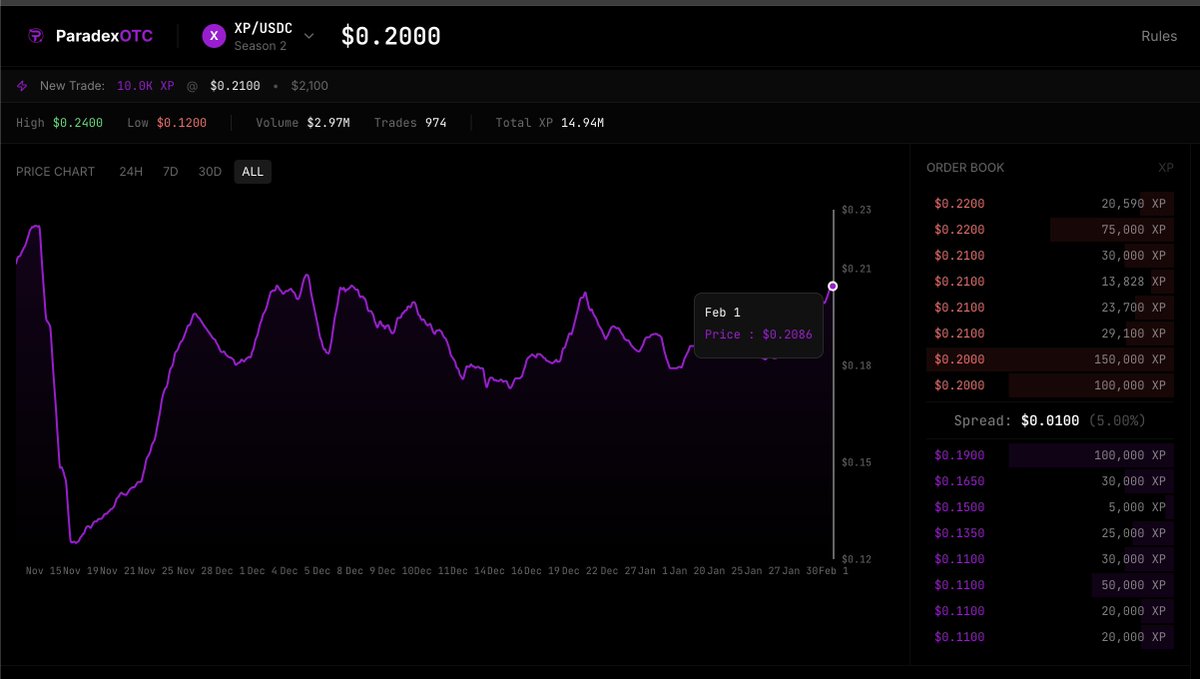This screenshot has height=679, width=1200.
Task: Click the $2,100 new trade total
Action: (x=309, y=86)
